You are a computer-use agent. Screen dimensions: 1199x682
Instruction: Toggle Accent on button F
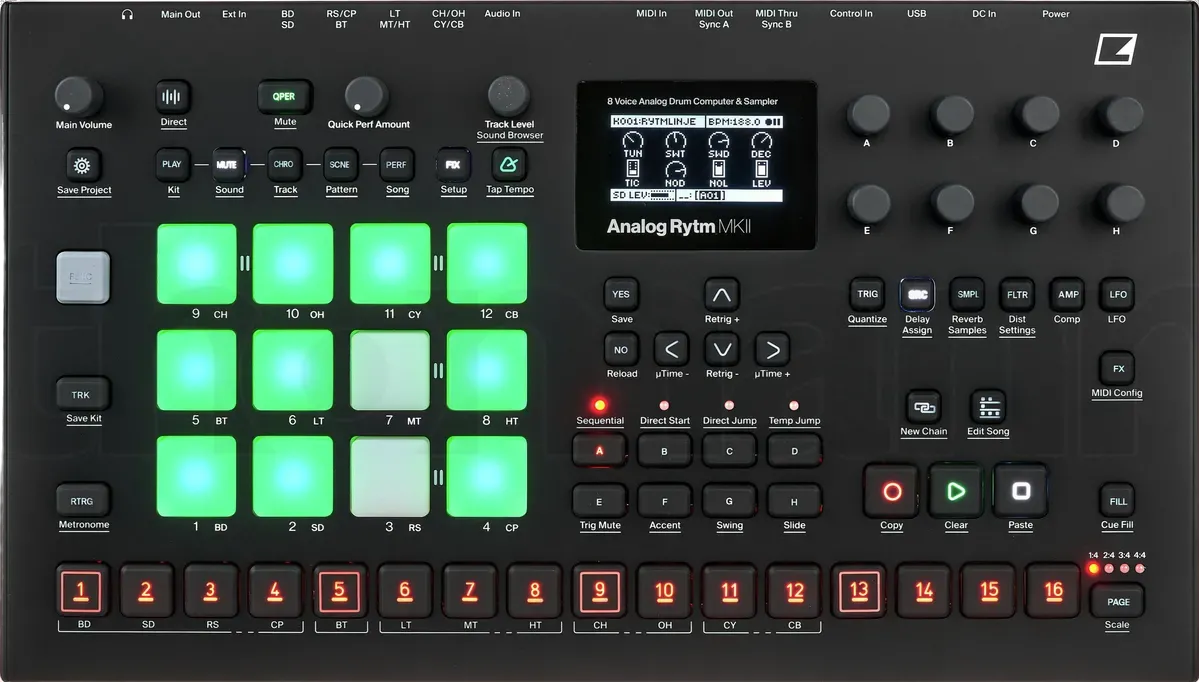coord(664,501)
